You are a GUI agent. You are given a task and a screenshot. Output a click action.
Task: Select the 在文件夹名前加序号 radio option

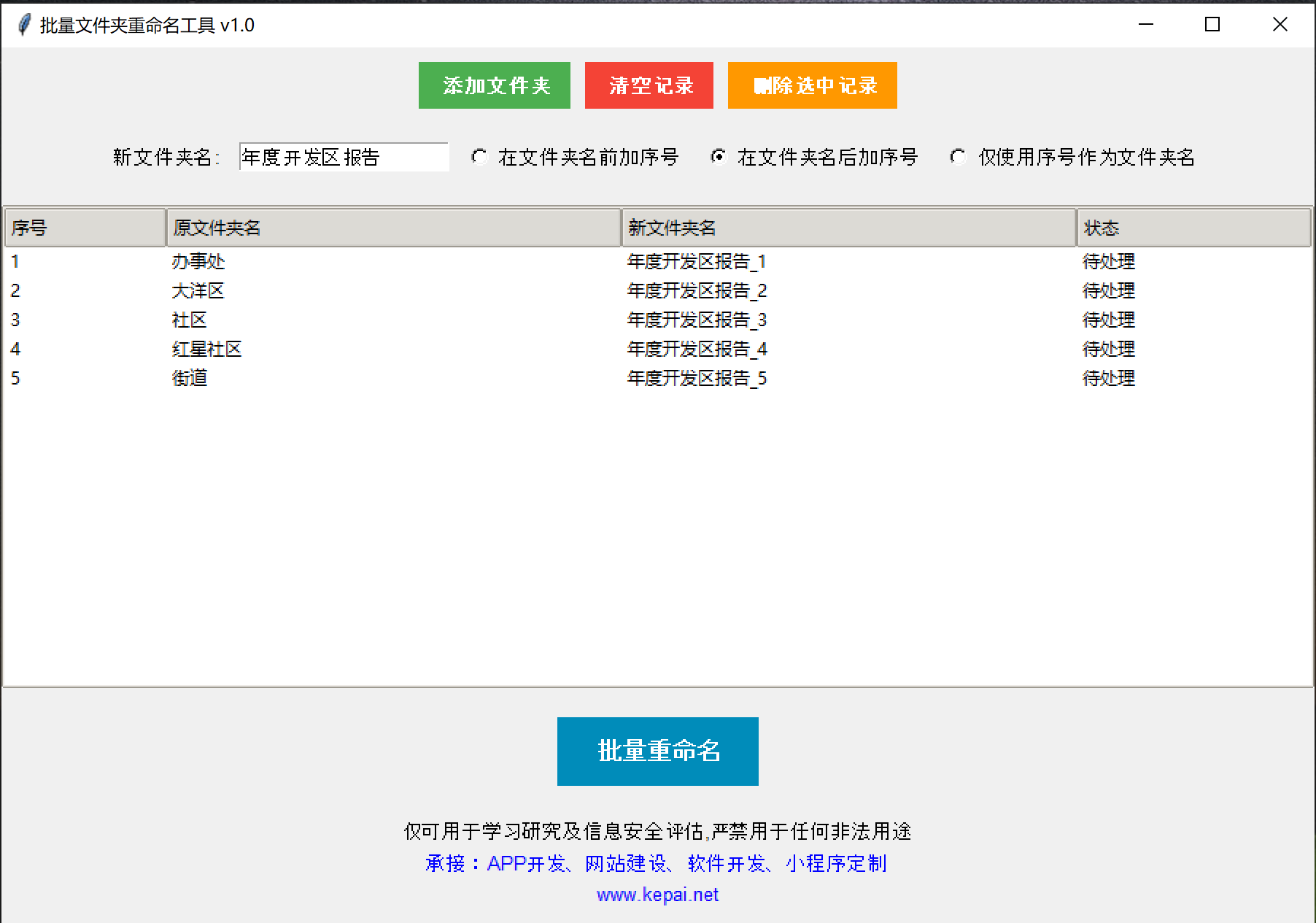click(x=479, y=157)
